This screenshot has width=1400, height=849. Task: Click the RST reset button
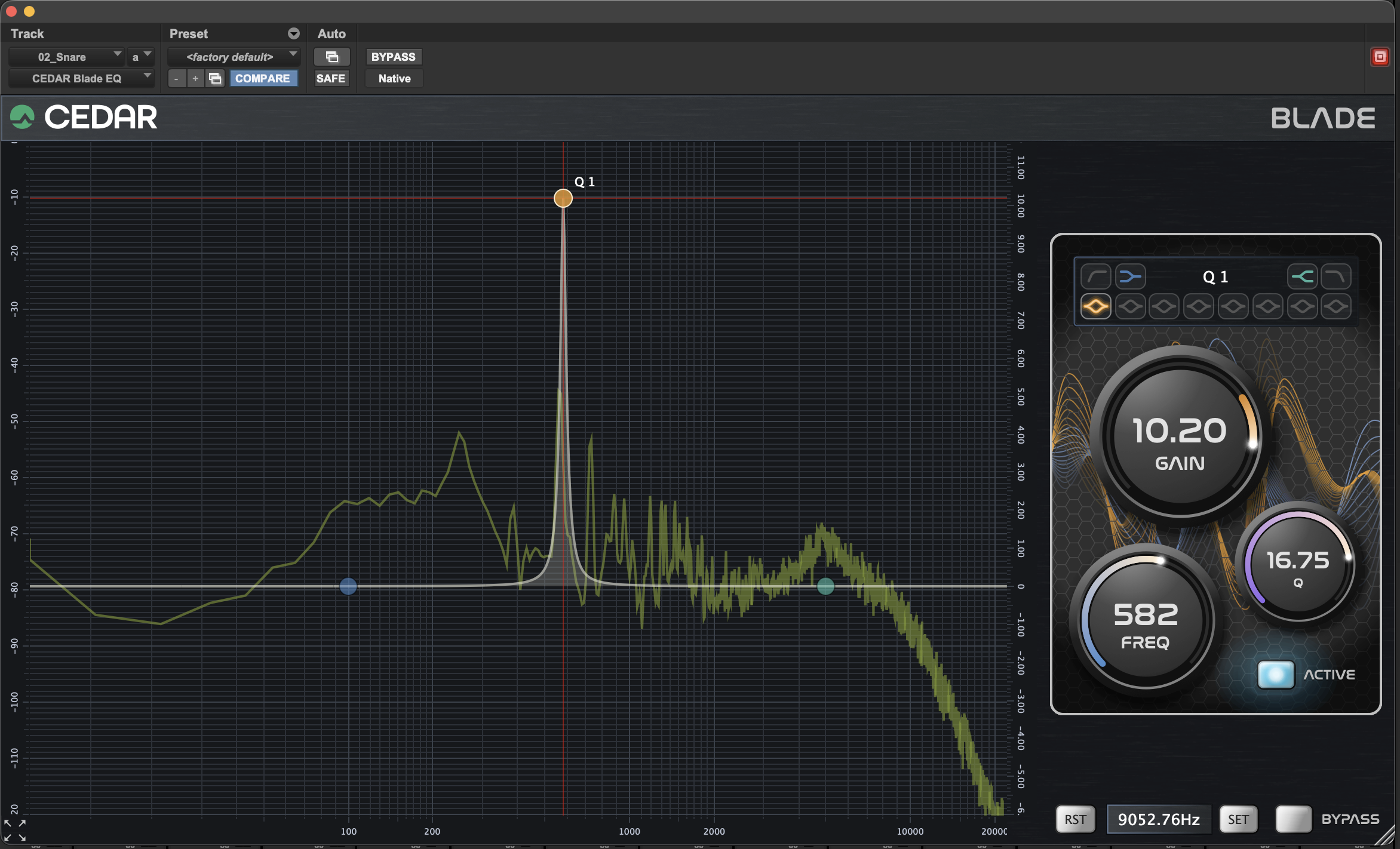tap(1076, 819)
